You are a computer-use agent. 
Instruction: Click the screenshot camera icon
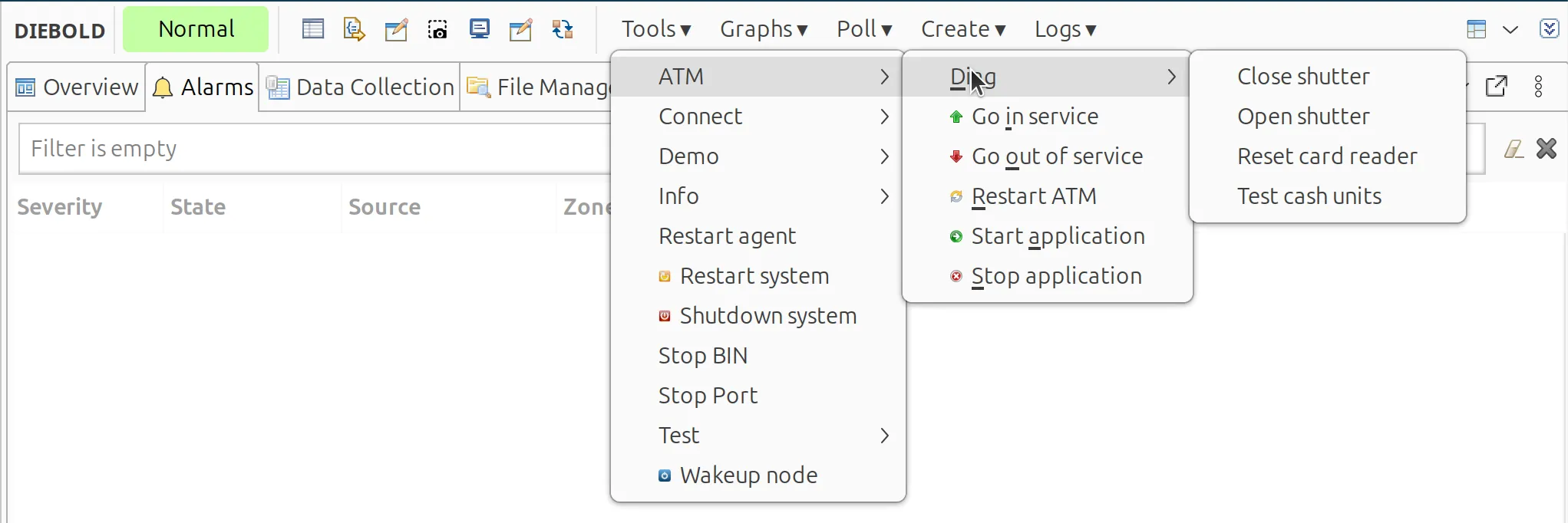[437, 30]
